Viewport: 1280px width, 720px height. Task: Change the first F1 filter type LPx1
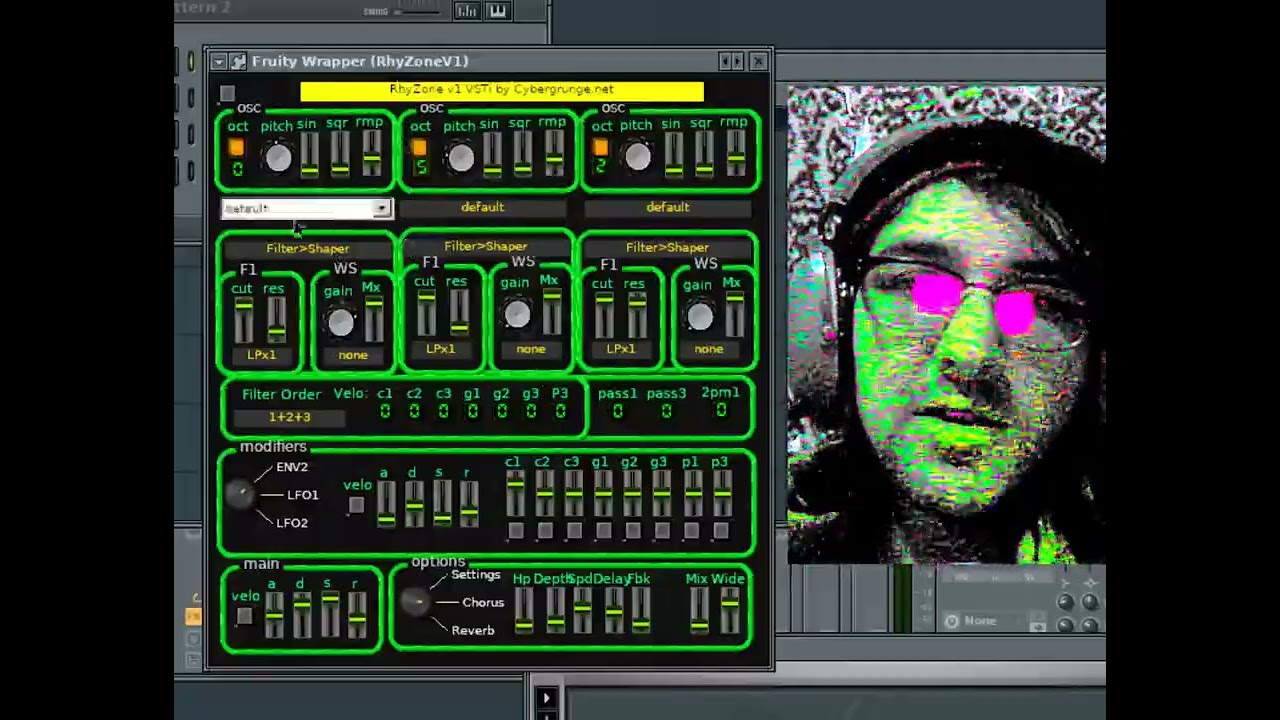pyautogui.click(x=261, y=355)
